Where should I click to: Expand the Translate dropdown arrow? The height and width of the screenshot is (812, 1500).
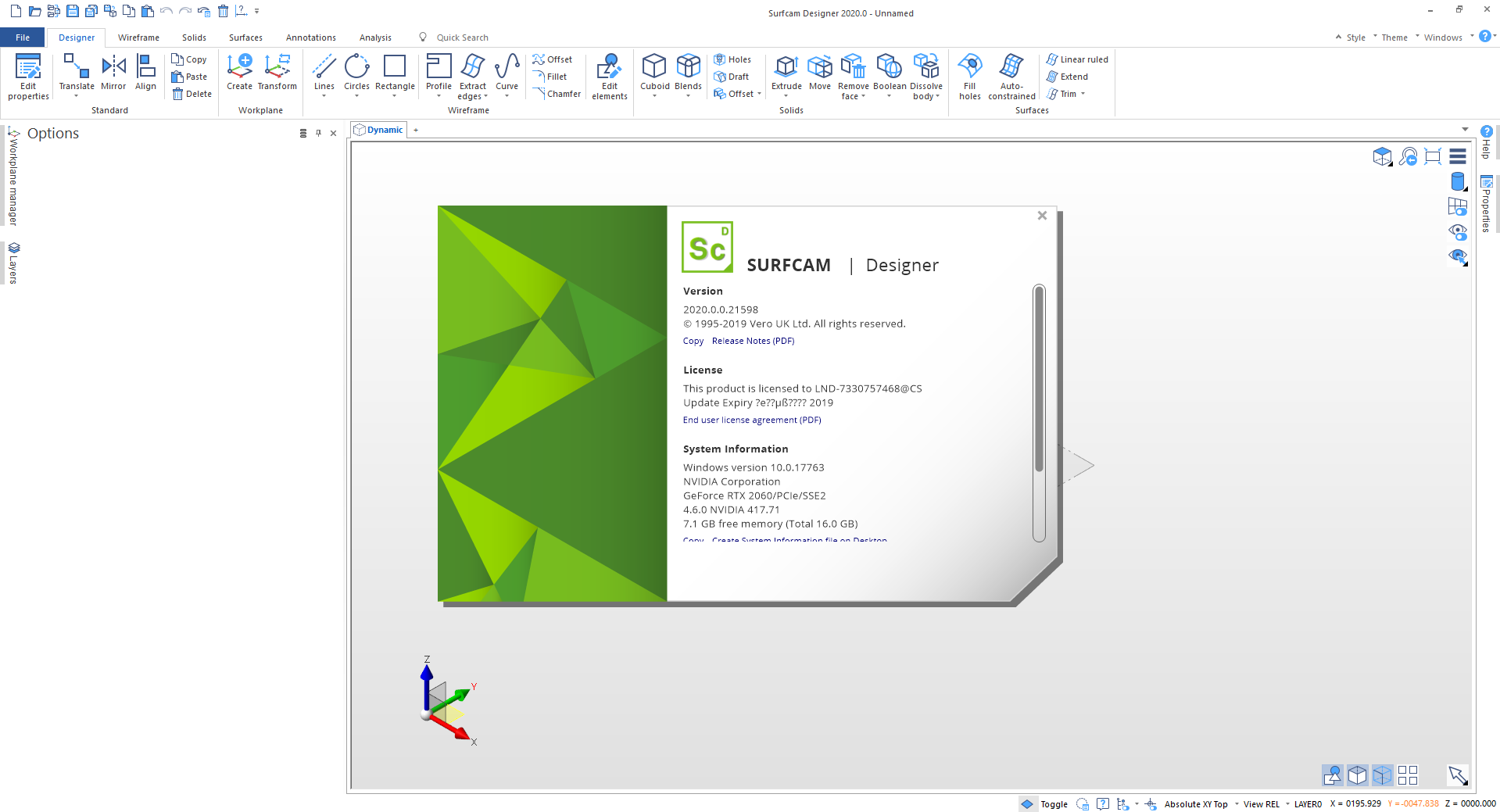[77, 96]
